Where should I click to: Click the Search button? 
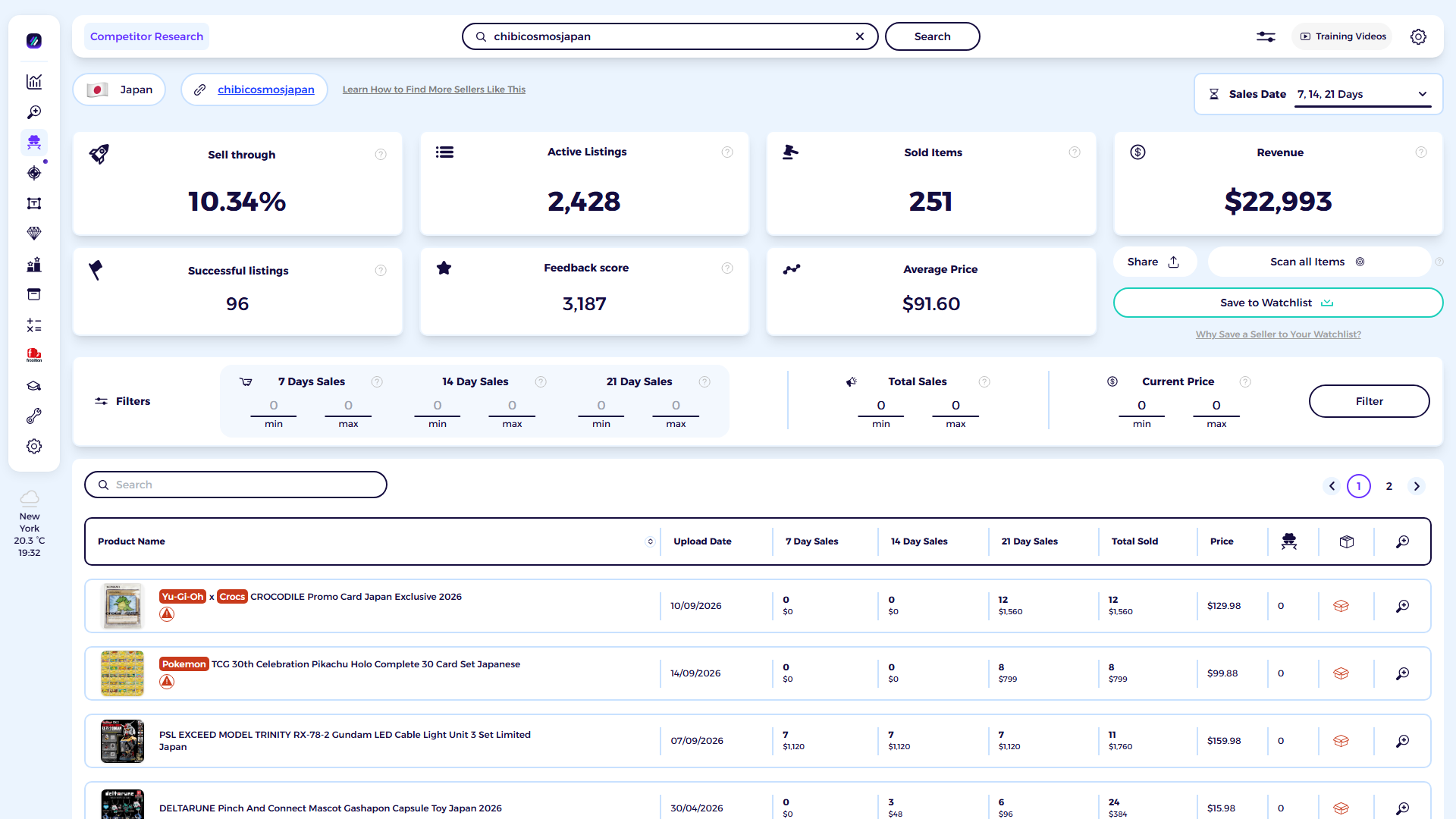point(932,36)
